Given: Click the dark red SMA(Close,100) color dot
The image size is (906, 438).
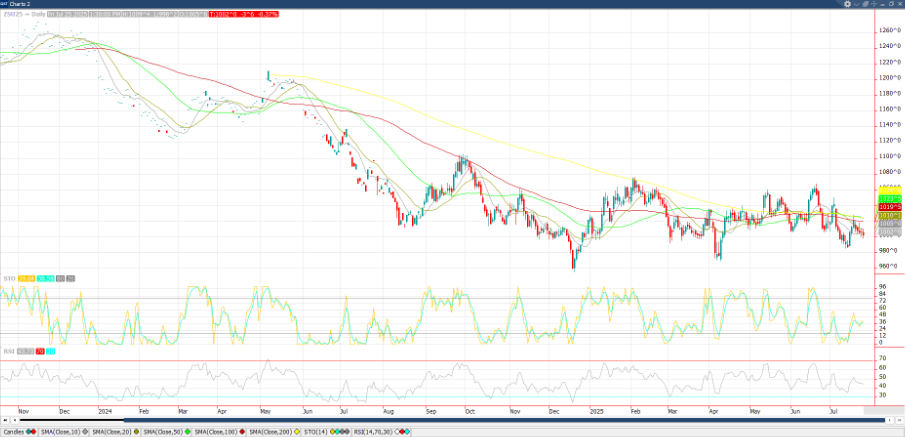Looking at the screenshot, I should coord(242,432).
